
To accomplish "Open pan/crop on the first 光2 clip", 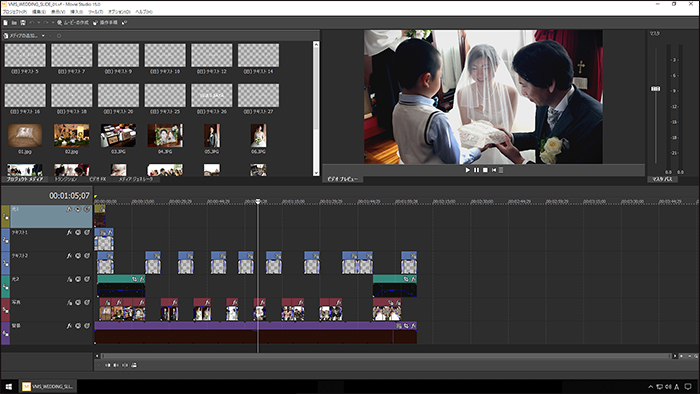I will (134, 279).
